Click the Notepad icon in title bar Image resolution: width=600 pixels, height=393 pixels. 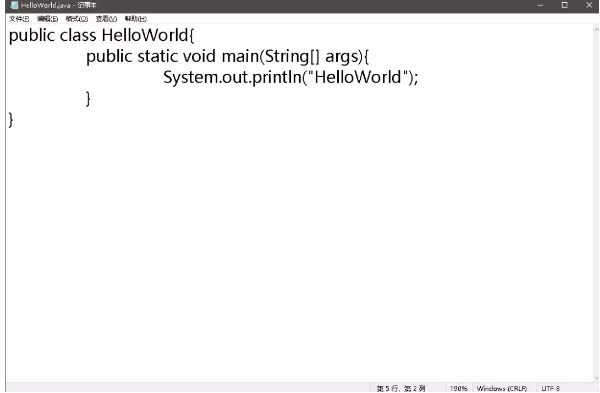[x=14, y=5]
